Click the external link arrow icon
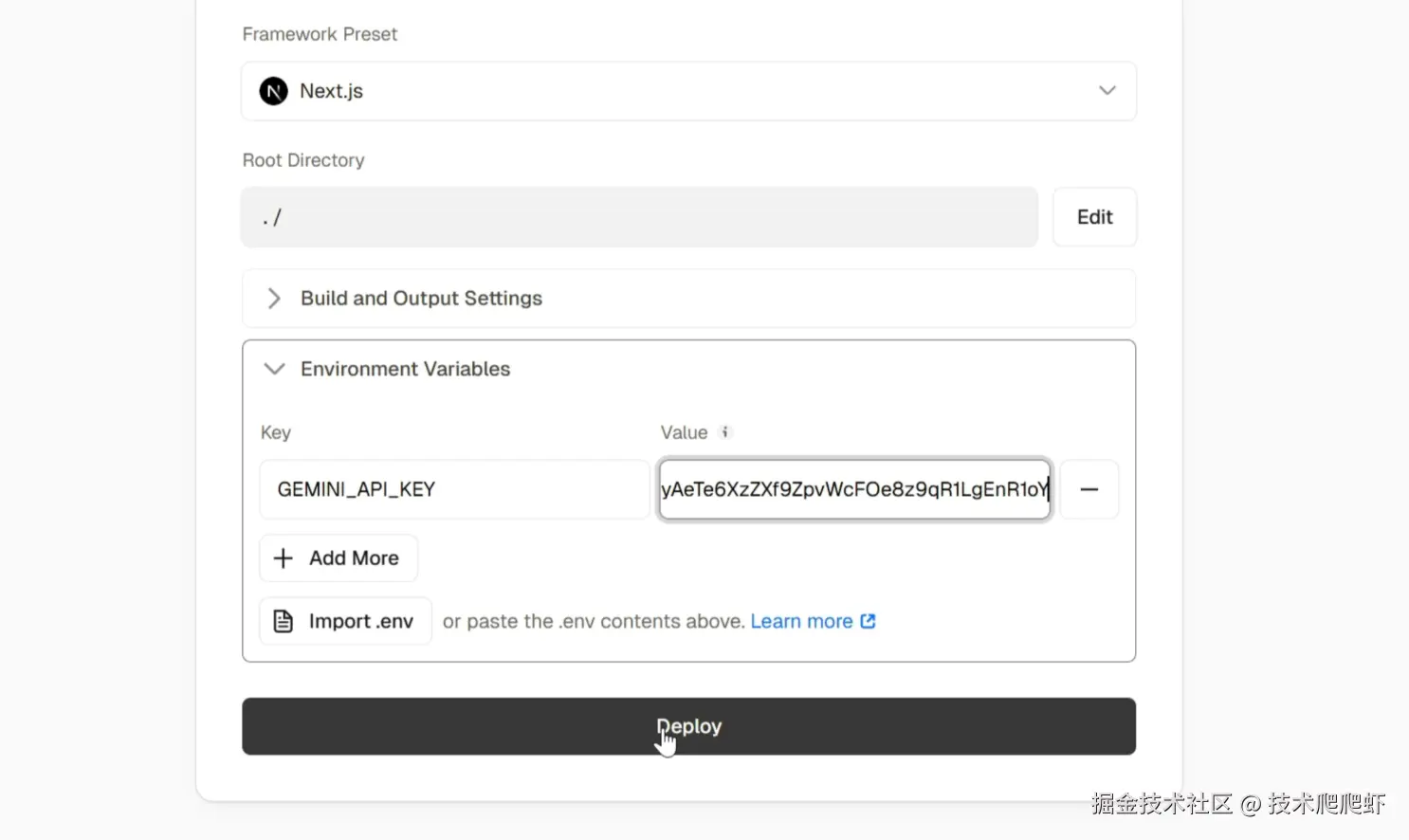Image resolution: width=1409 pixels, height=840 pixels. [x=868, y=621]
